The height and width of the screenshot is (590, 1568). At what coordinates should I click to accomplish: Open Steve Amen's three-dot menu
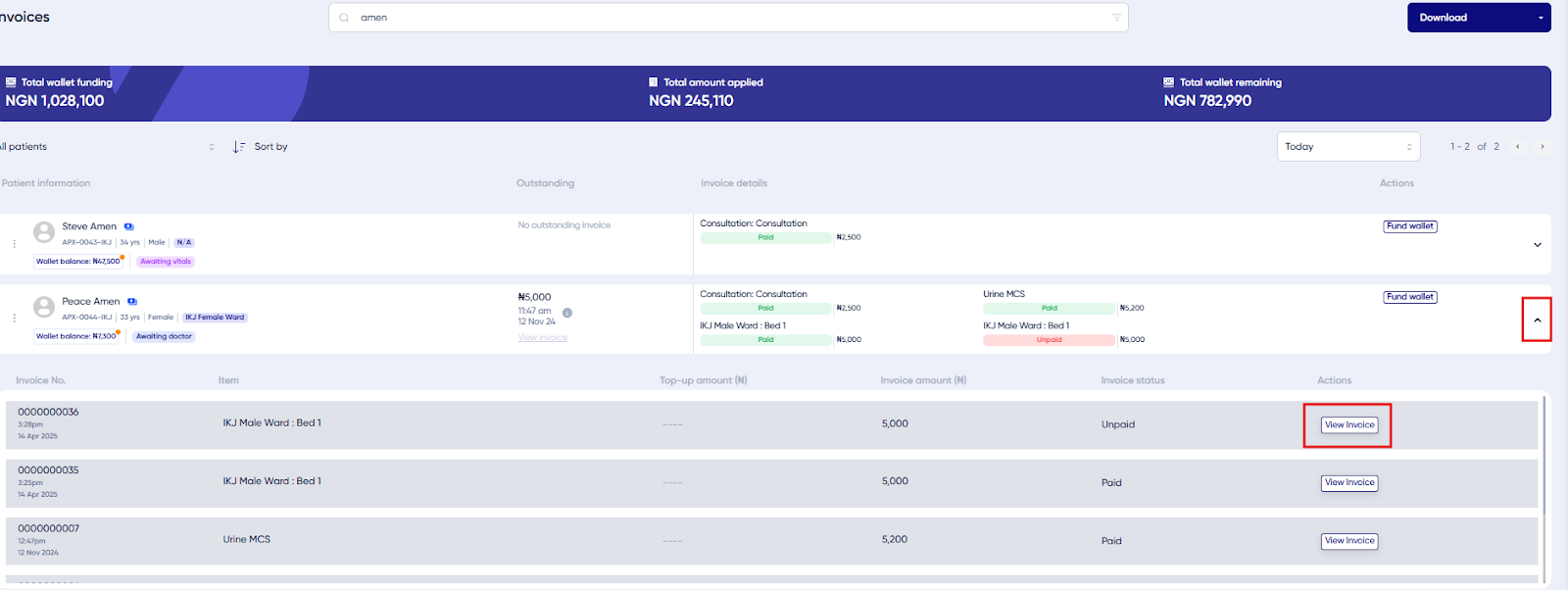pyautogui.click(x=14, y=243)
